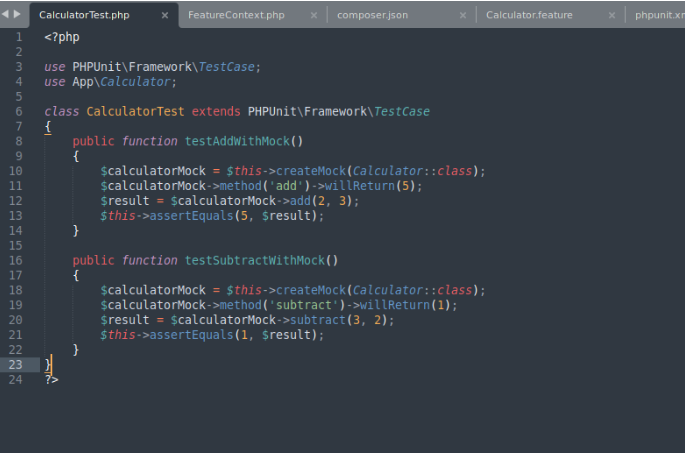
Task: Close the Calculator.feature tab
Action: click(x=612, y=15)
